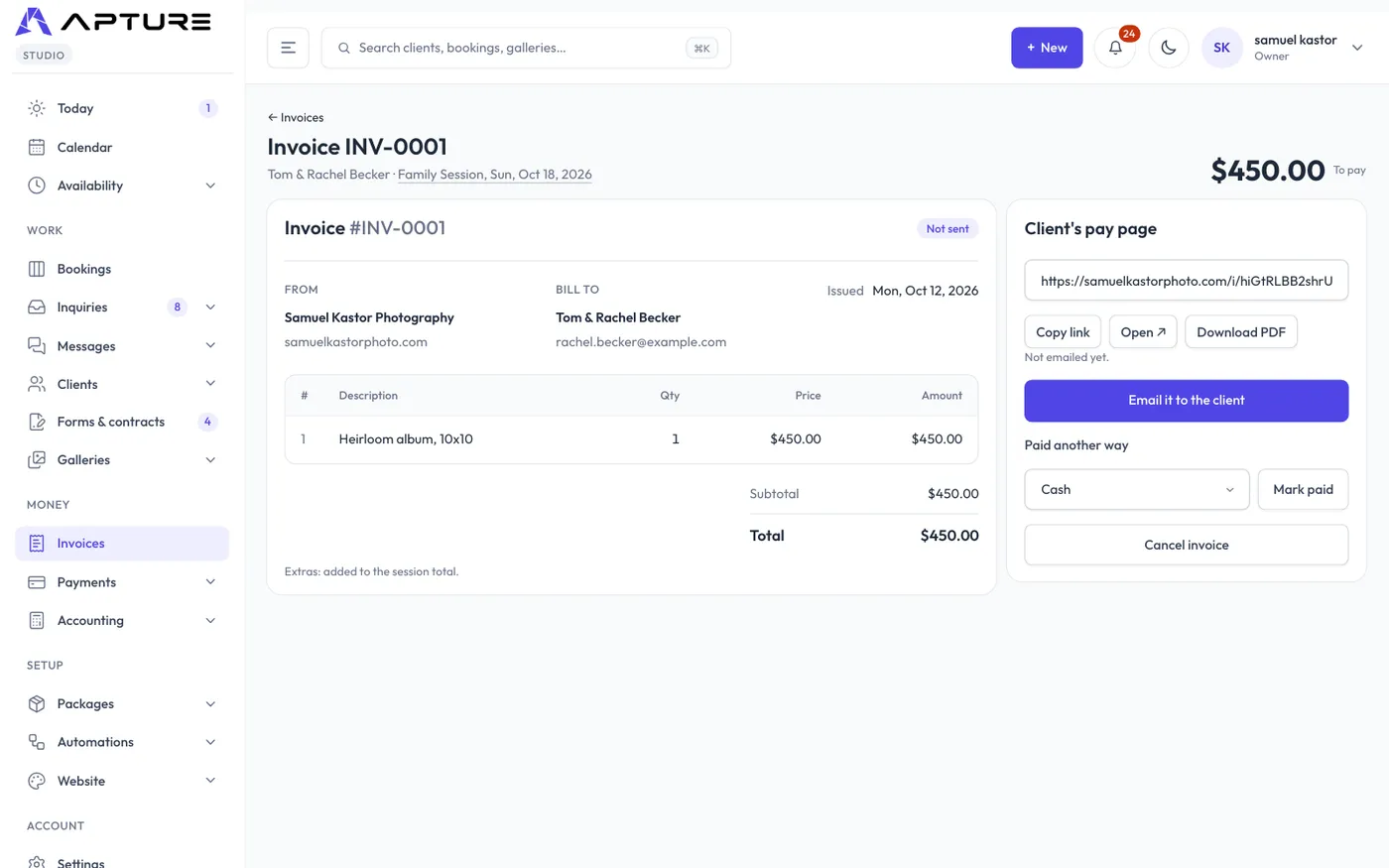Collapse the sidebar with the hamburger button
This screenshot has width=1389, height=868.
coord(288,48)
